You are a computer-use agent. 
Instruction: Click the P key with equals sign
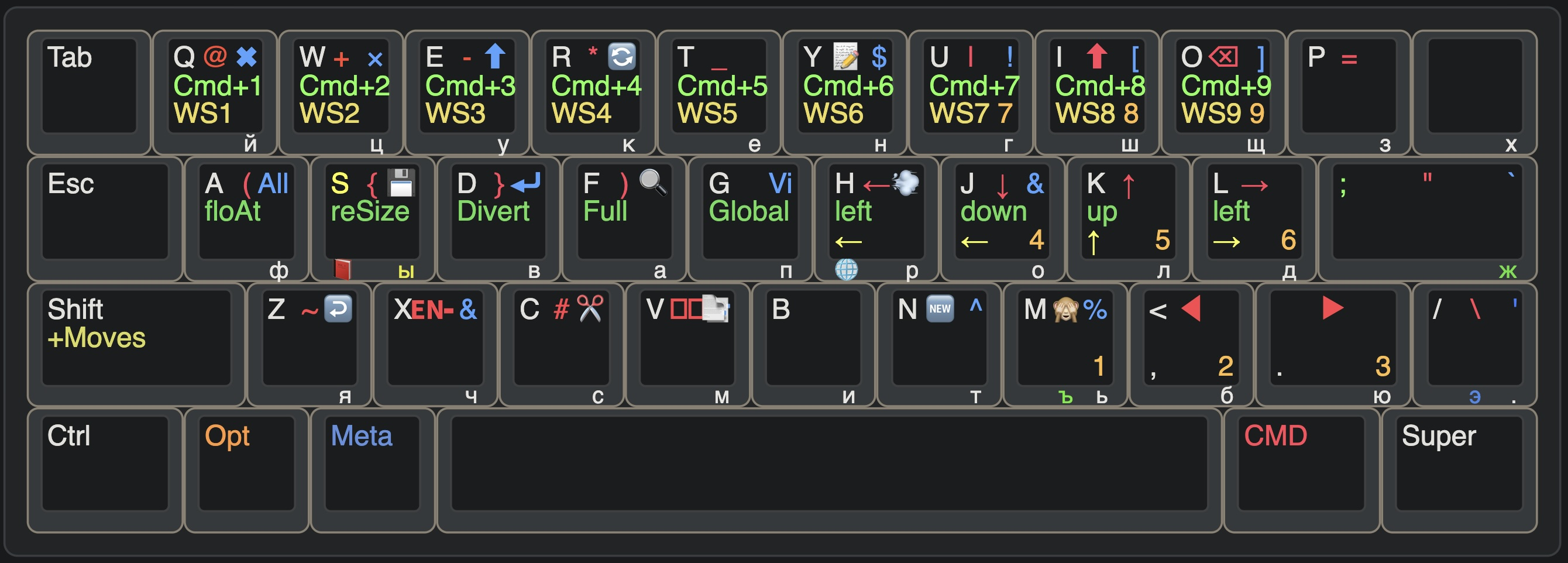[1349, 92]
